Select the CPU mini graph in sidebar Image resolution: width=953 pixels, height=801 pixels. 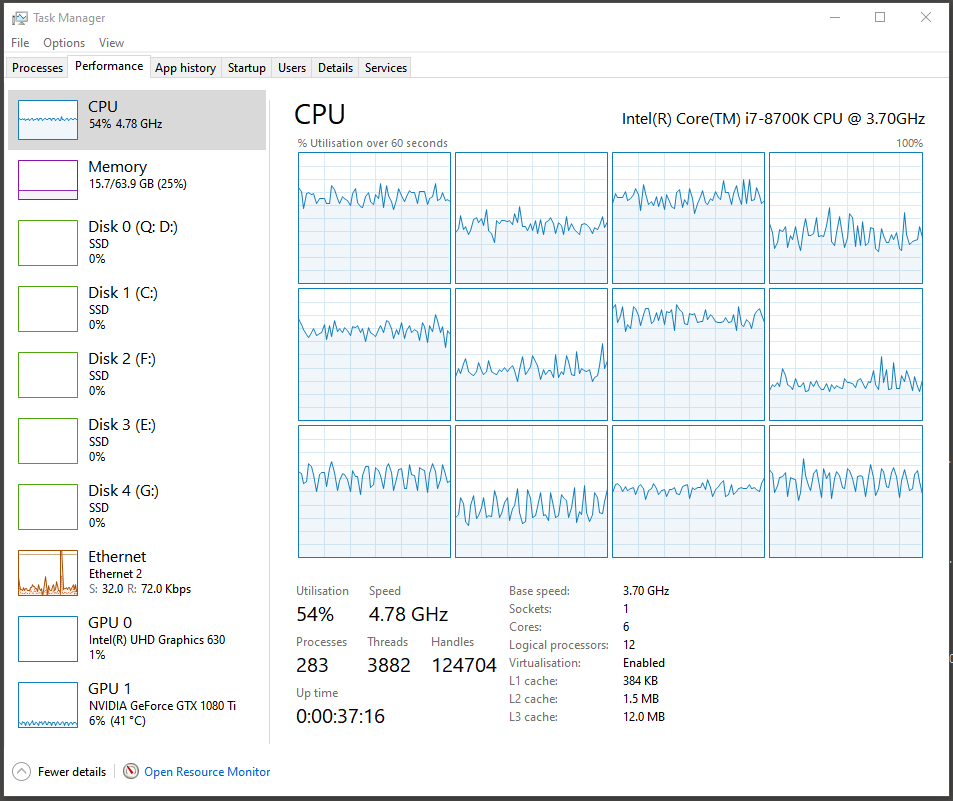(x=48, y=120)
